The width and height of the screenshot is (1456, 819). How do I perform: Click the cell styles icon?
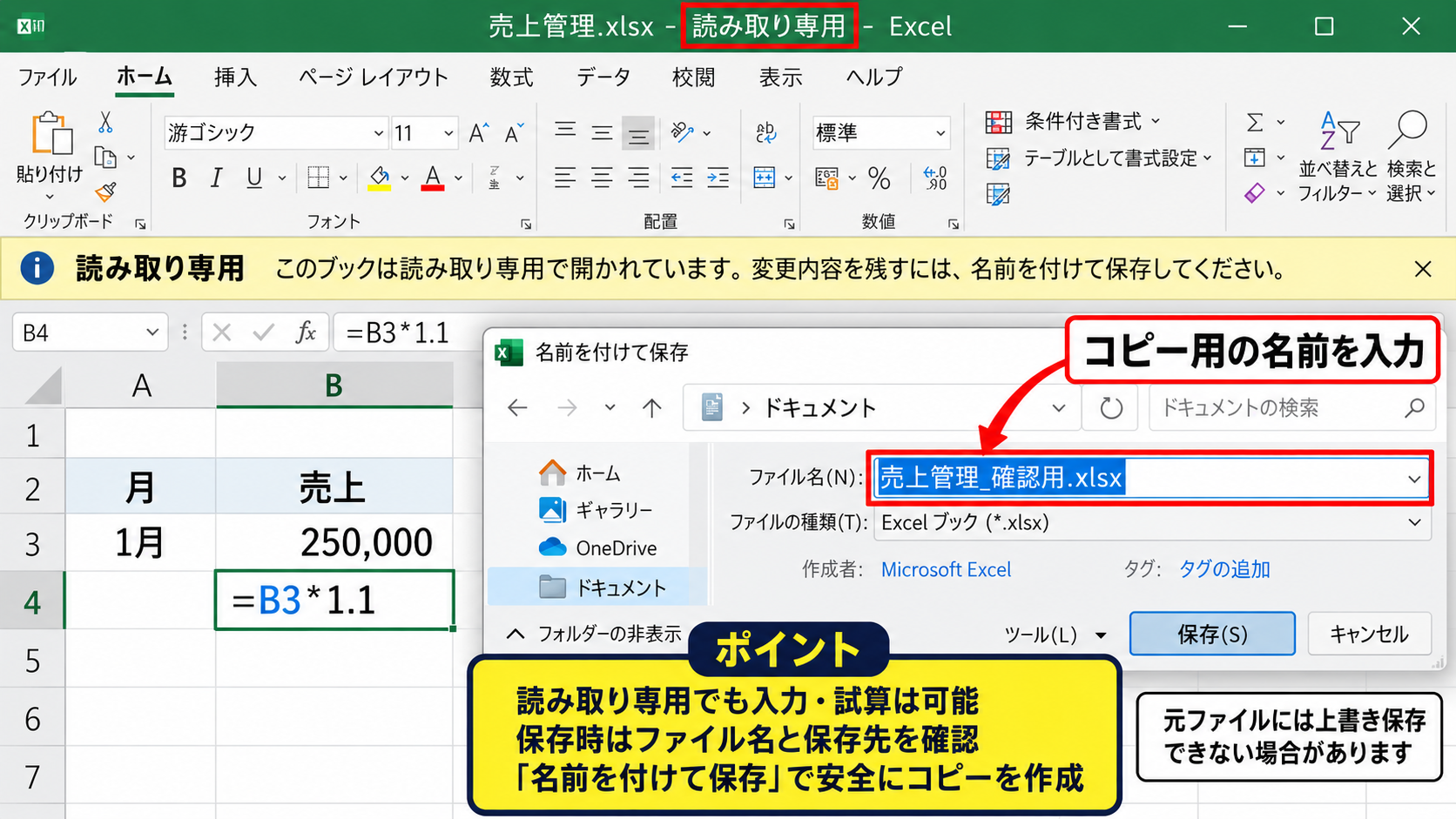click(x=998, y=194)
